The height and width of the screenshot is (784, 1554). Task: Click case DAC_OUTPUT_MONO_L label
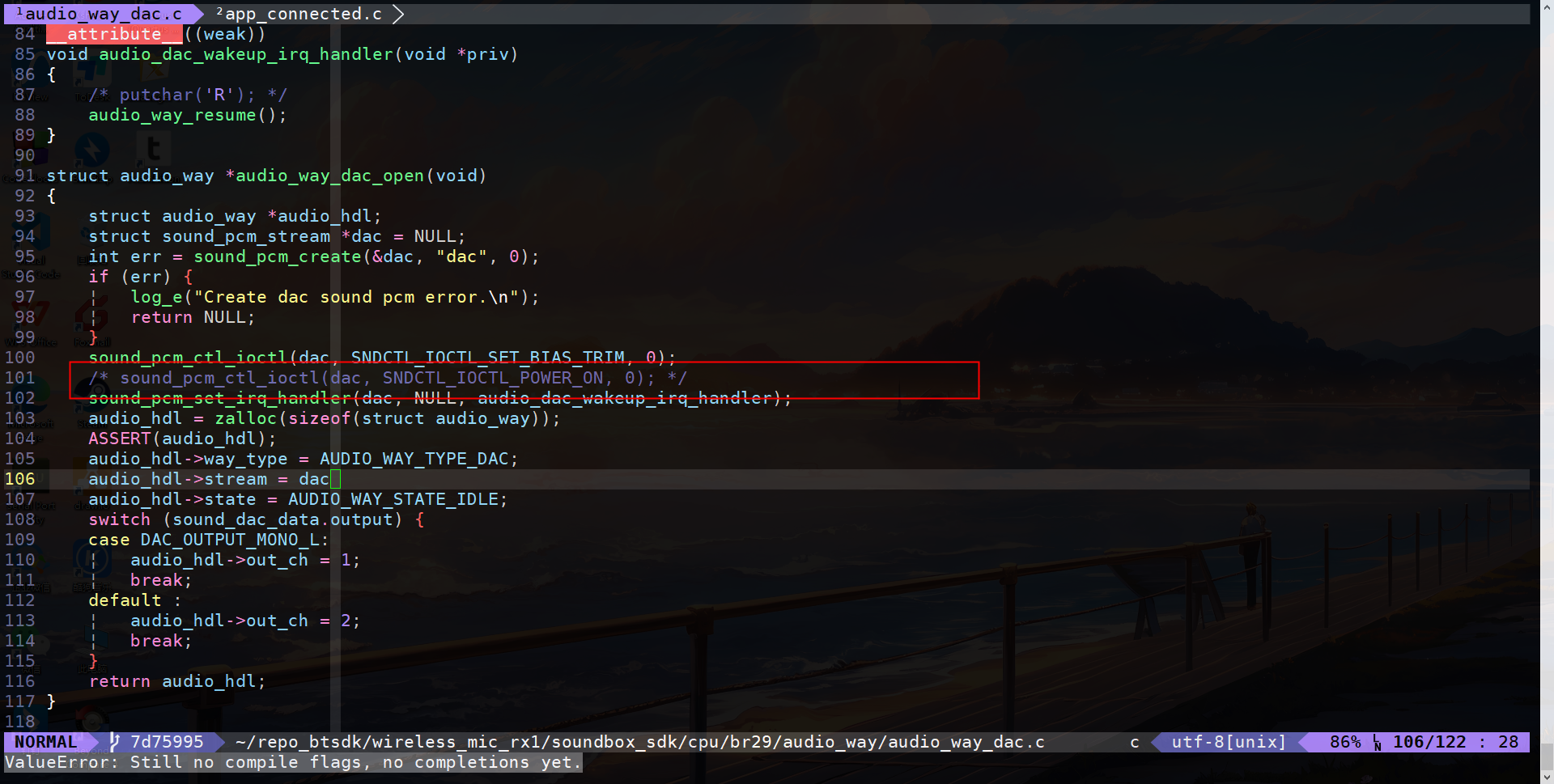[208, 540]
